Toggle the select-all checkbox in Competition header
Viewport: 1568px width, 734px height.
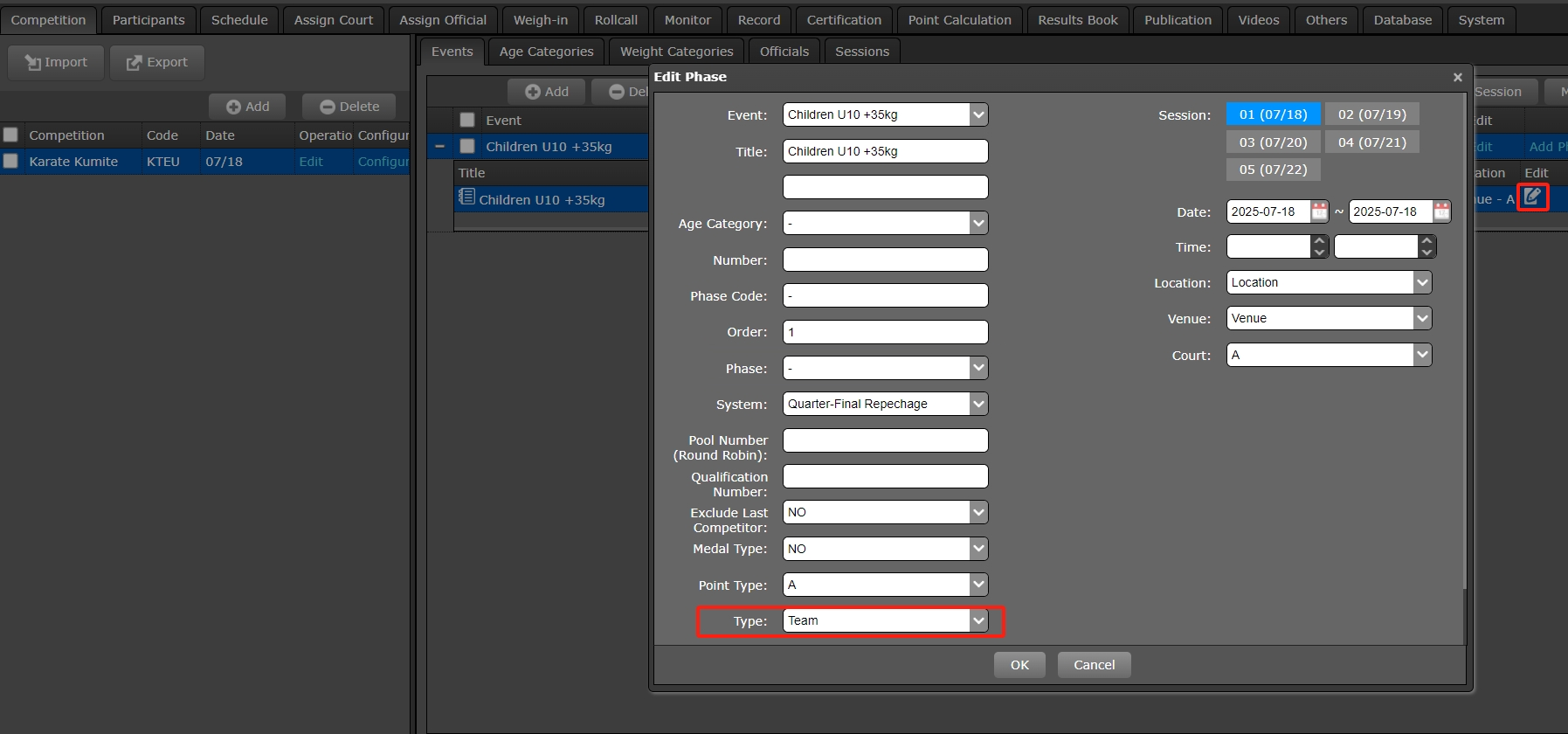[x=11, y=135]
